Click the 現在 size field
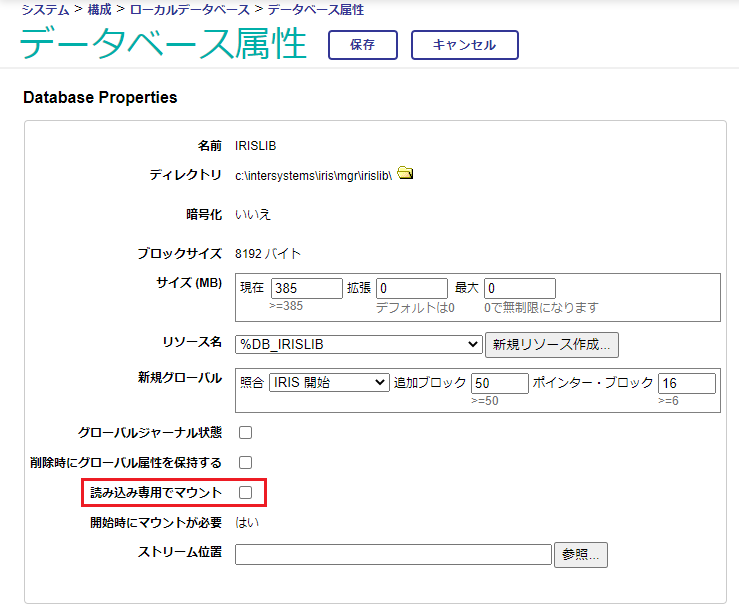 click(x=306, y=288)
